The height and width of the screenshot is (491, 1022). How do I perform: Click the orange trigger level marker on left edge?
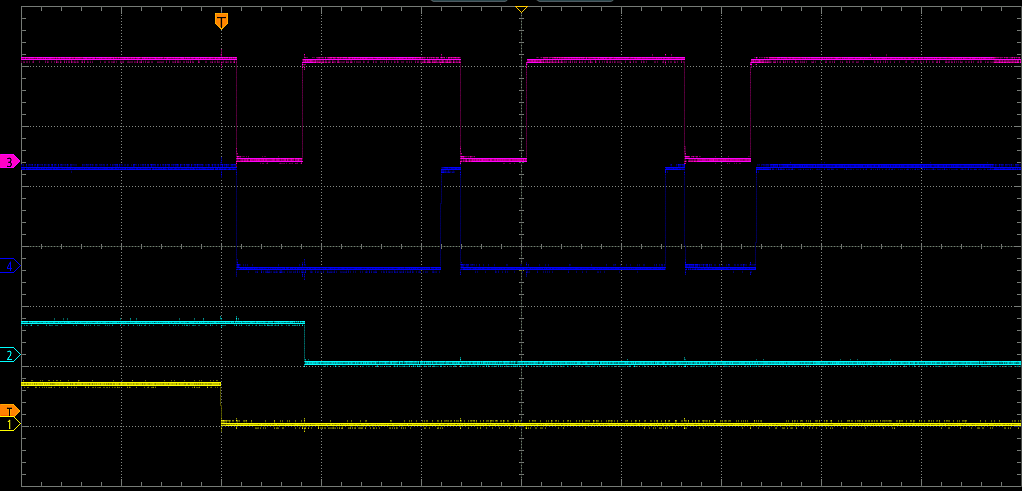pyautogui.click(x=9, y=411)
